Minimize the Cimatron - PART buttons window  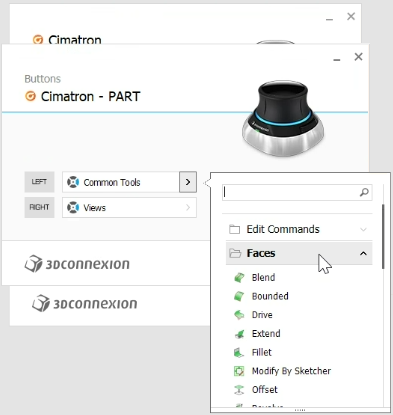(337, 59)
